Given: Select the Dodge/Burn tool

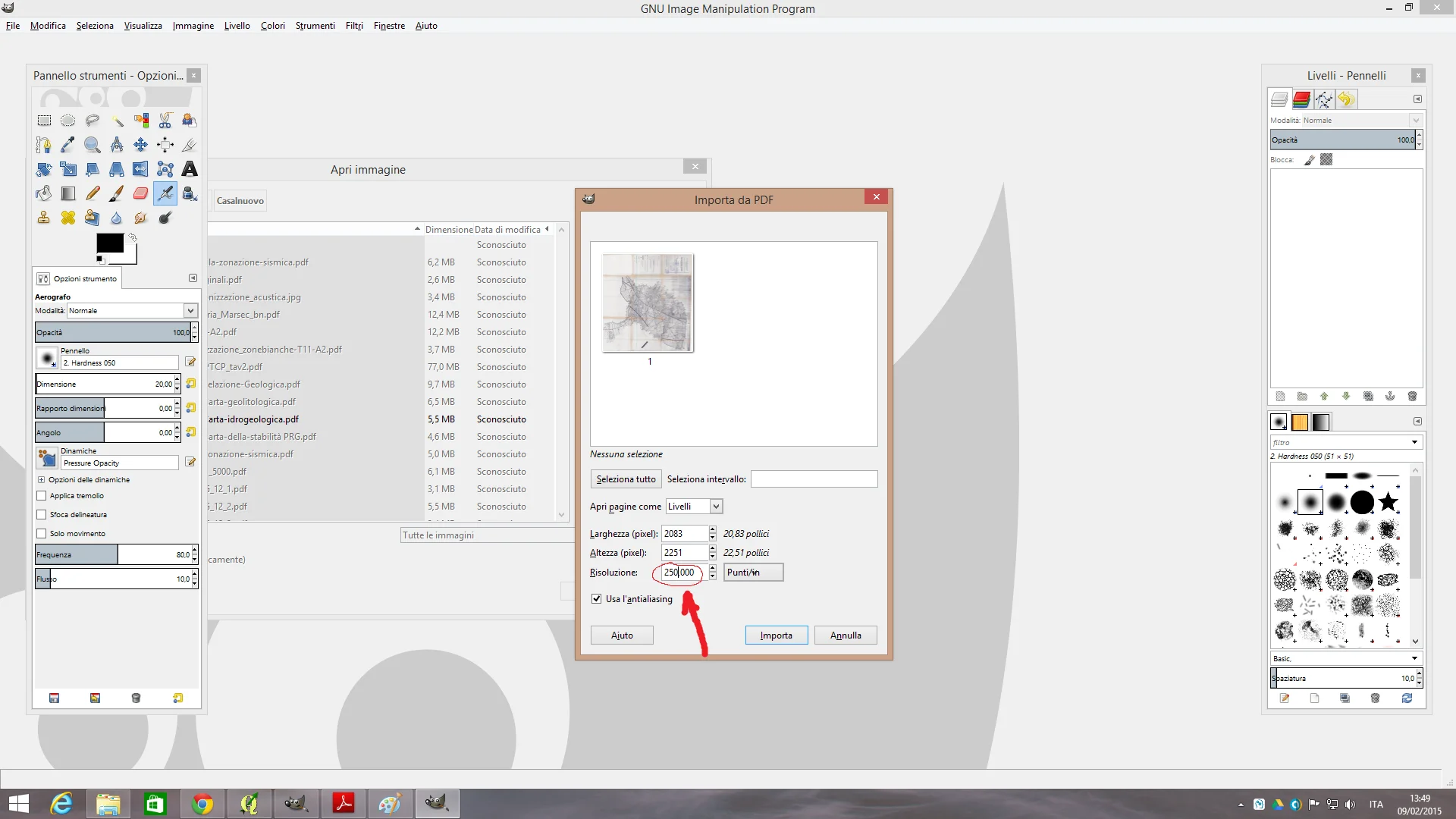Looking at the screenshot, I should click(x=165, y=218).
